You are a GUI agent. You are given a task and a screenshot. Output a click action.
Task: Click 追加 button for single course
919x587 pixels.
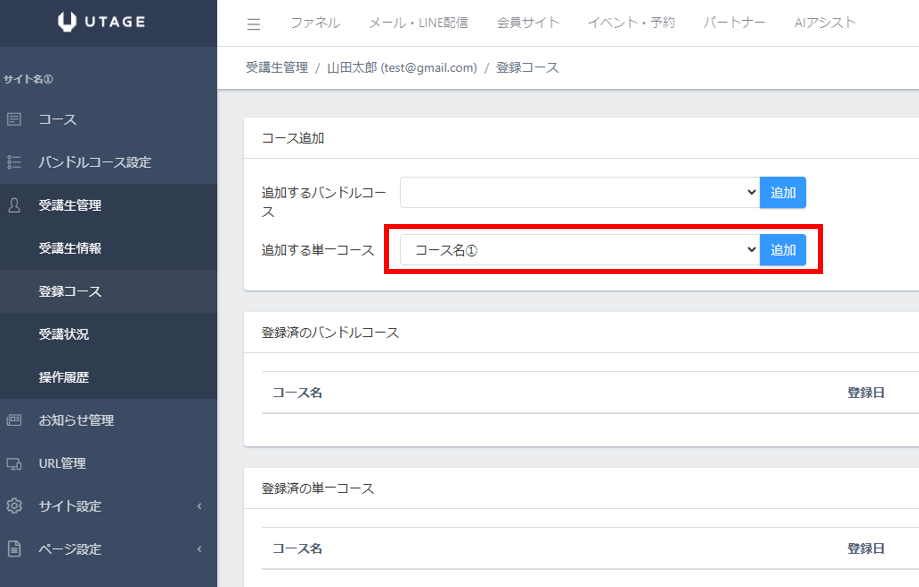(782, 250)
